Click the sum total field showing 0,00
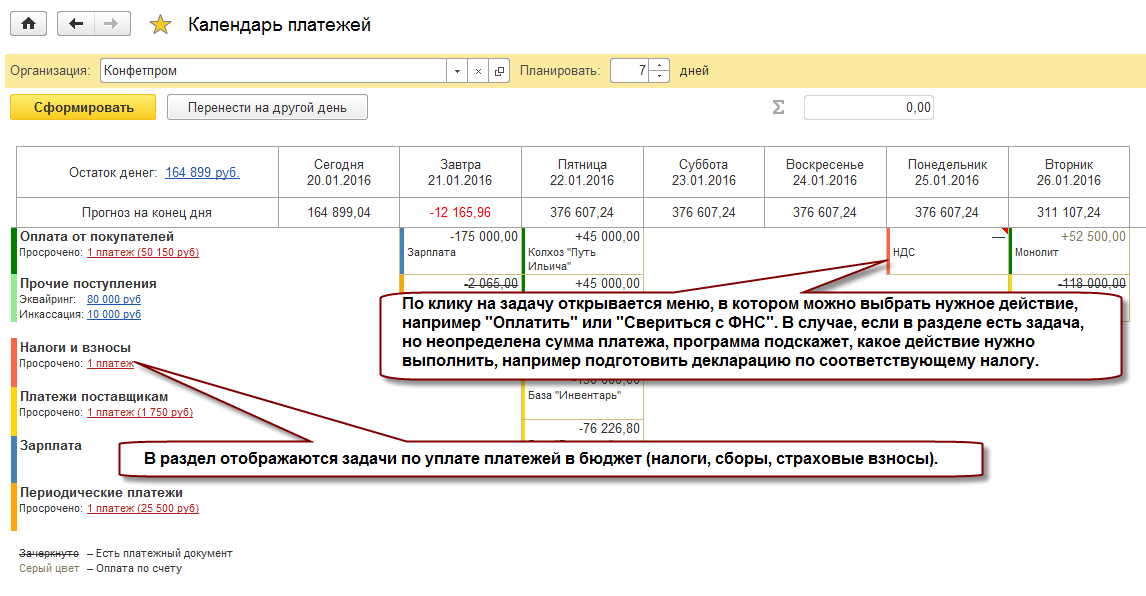The image size is (1146, 596). click(869, 107)
